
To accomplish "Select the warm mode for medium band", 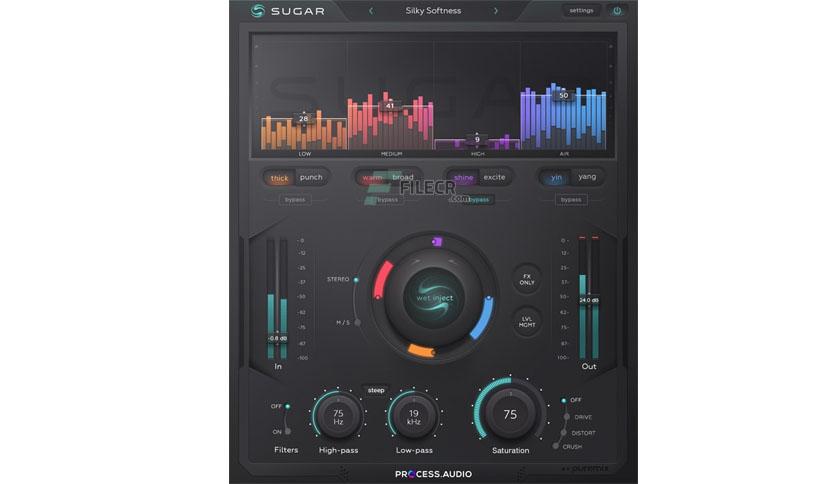I will coord(372,178).
